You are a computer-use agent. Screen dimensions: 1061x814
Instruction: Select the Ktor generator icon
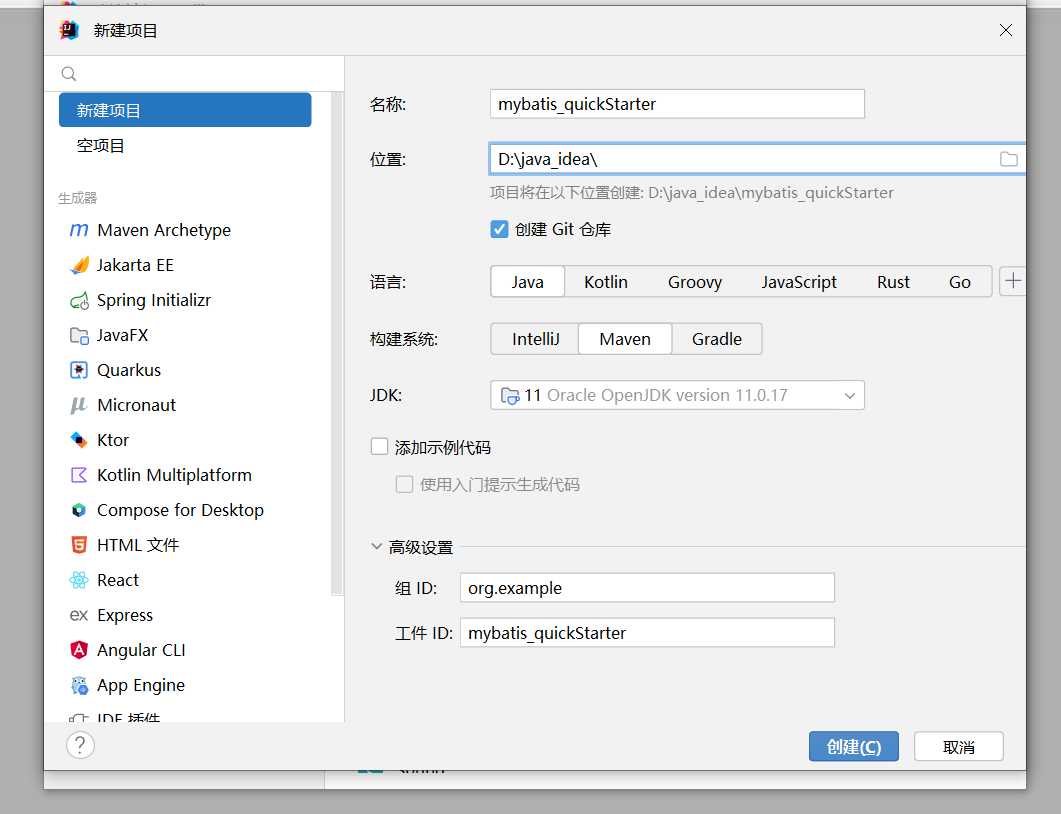79,440
